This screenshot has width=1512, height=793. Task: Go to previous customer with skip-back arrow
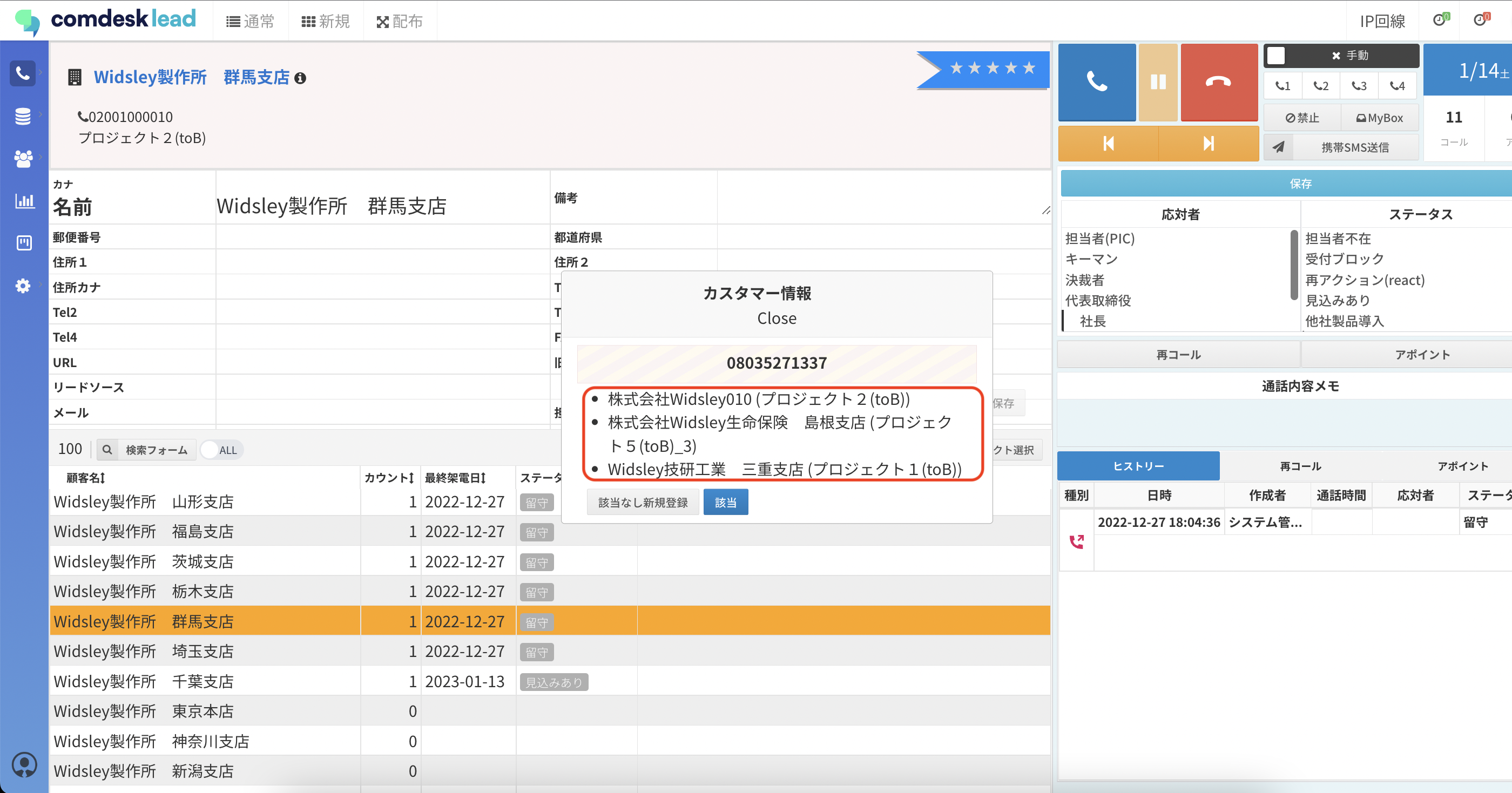(x=1108, y=143)
